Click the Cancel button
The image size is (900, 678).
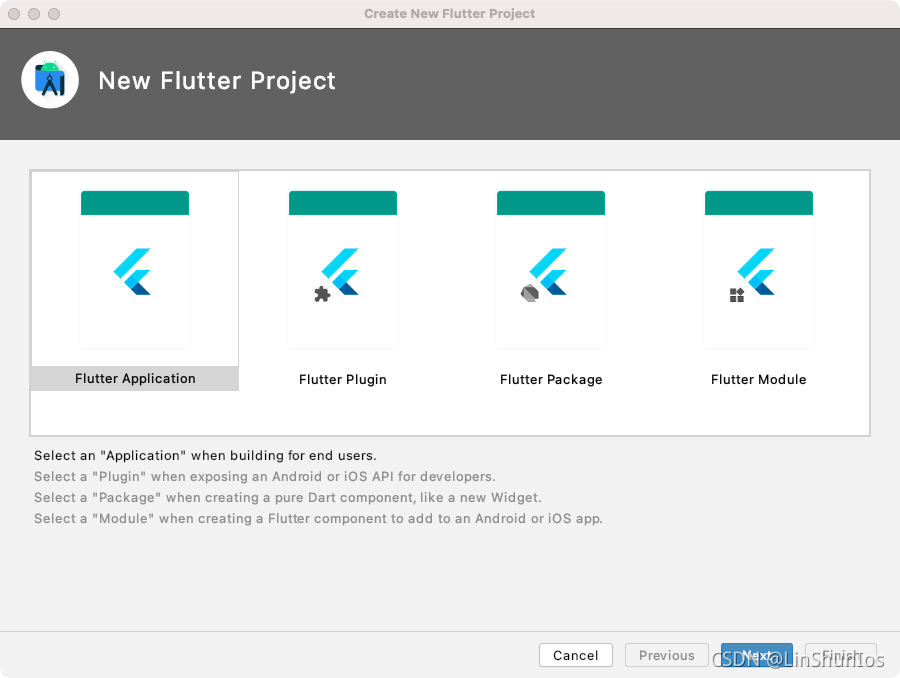click(x=576, y=655)
